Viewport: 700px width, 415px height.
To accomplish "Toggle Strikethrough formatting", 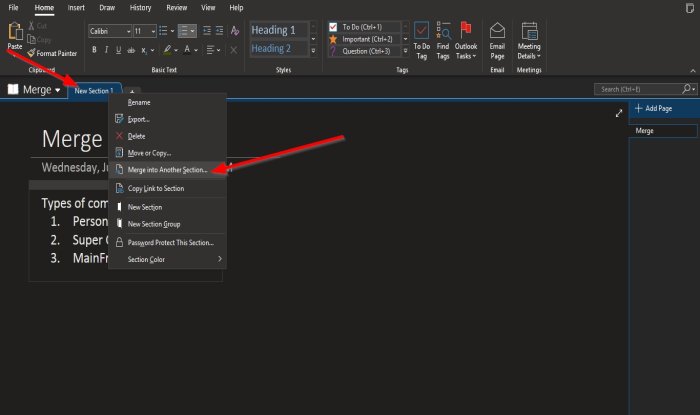I will 131,50.
